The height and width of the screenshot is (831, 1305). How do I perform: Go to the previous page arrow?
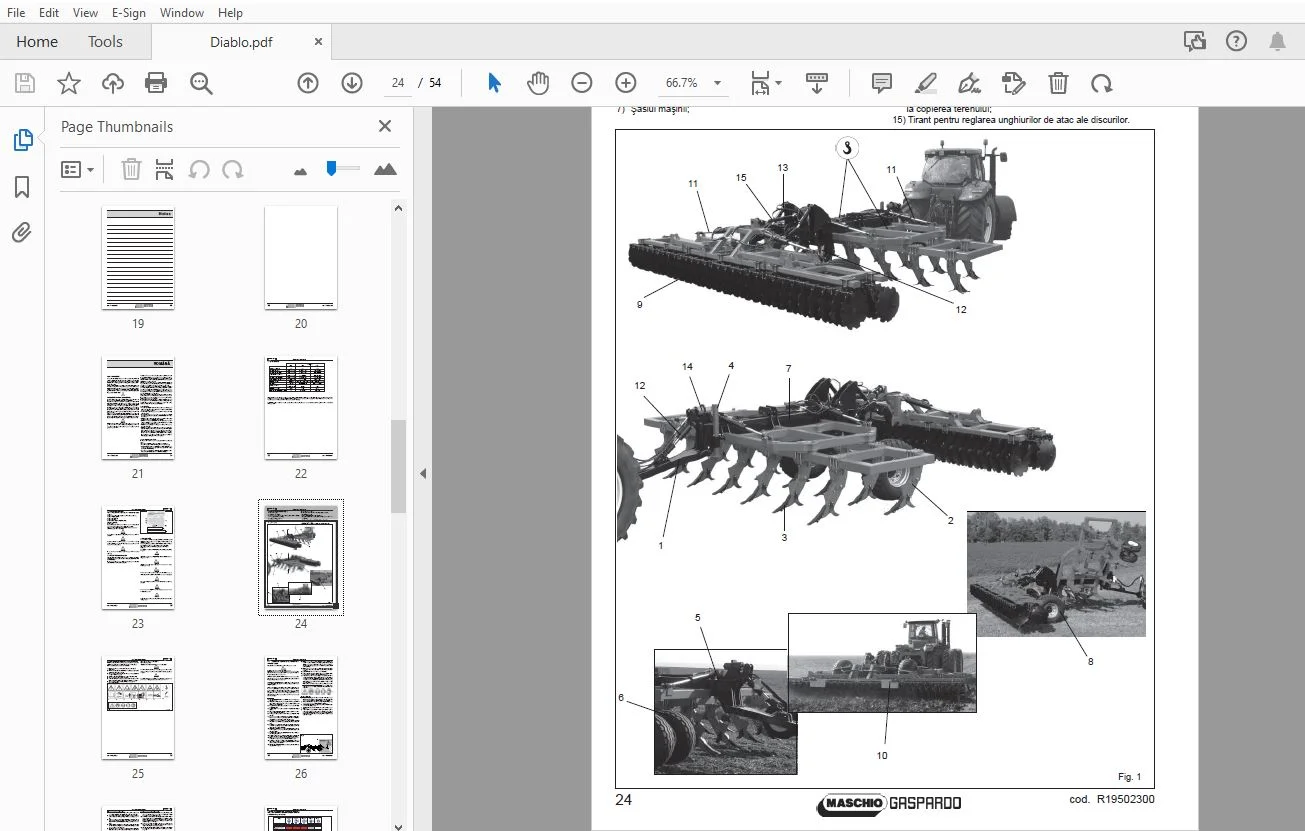click(x=308, y=83)
